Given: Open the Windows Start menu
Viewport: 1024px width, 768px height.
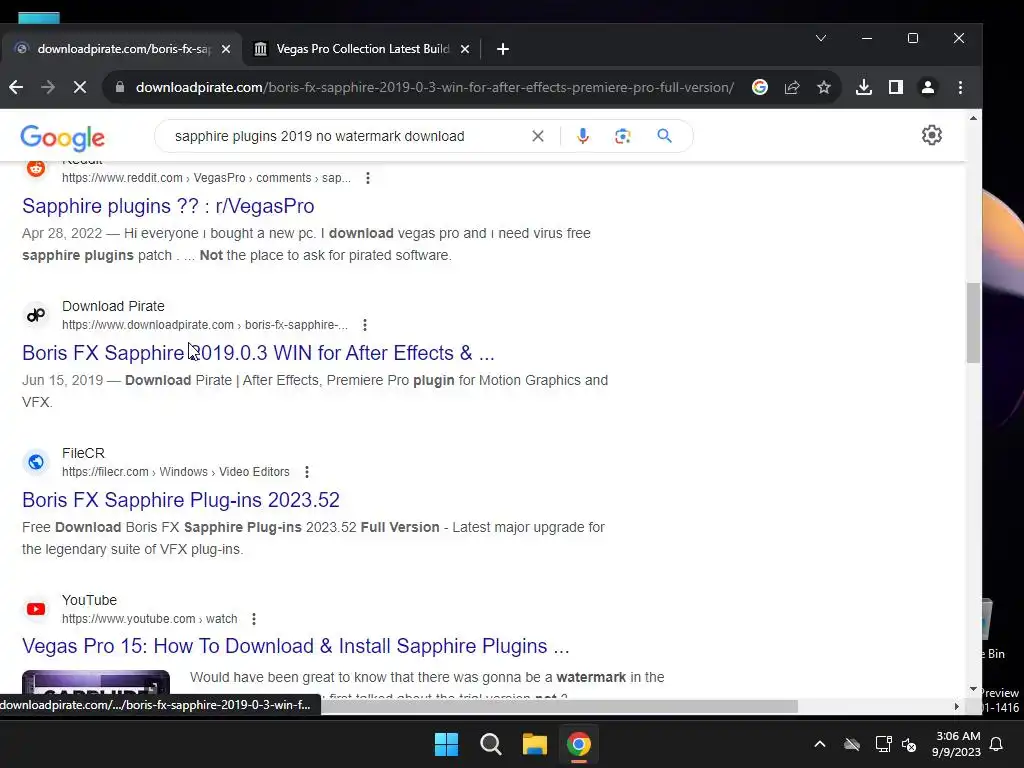Looking at the screenshot, I should pos(447,744).
